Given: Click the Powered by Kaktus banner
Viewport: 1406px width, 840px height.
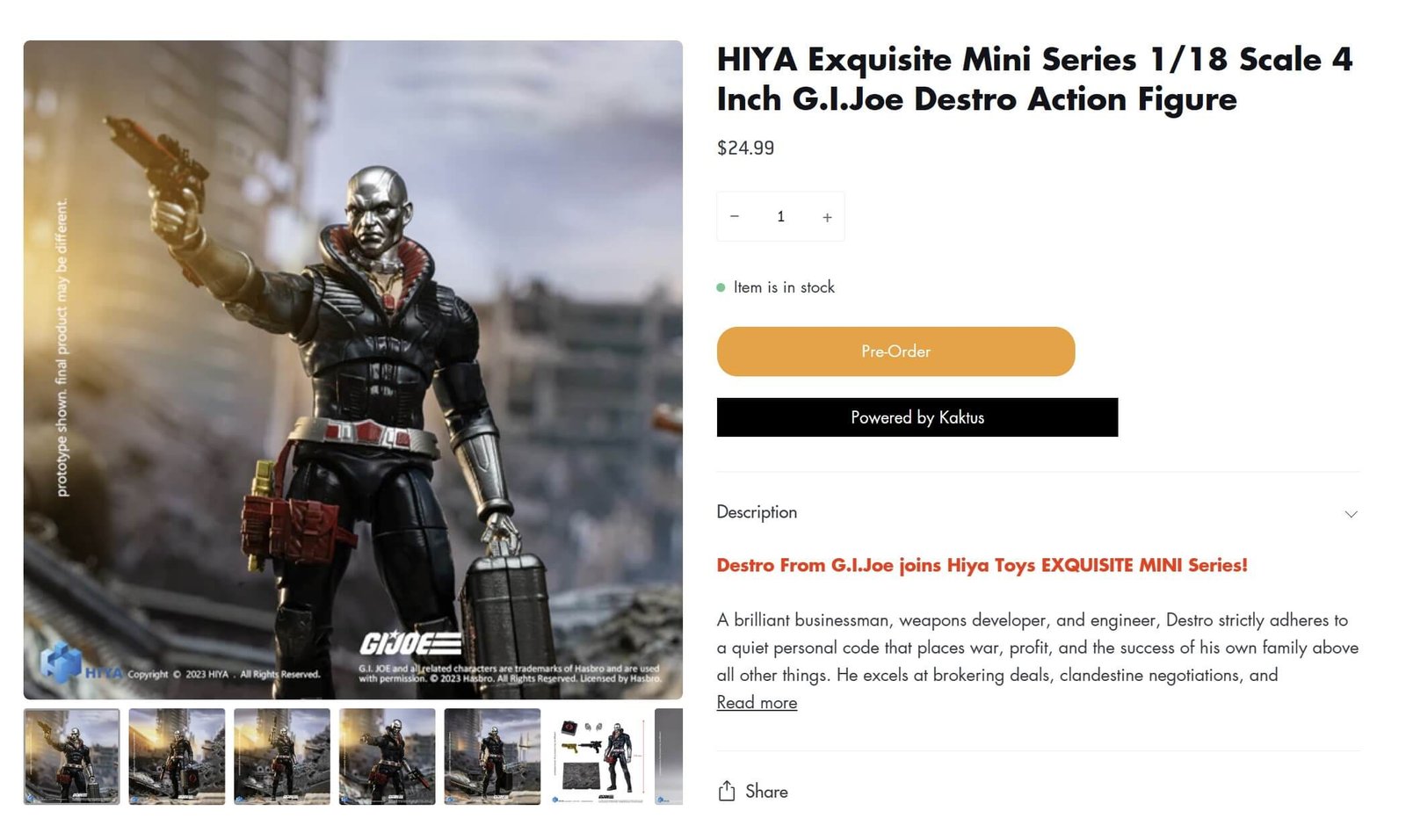Looking at the screenshot, I should (917, 417).
